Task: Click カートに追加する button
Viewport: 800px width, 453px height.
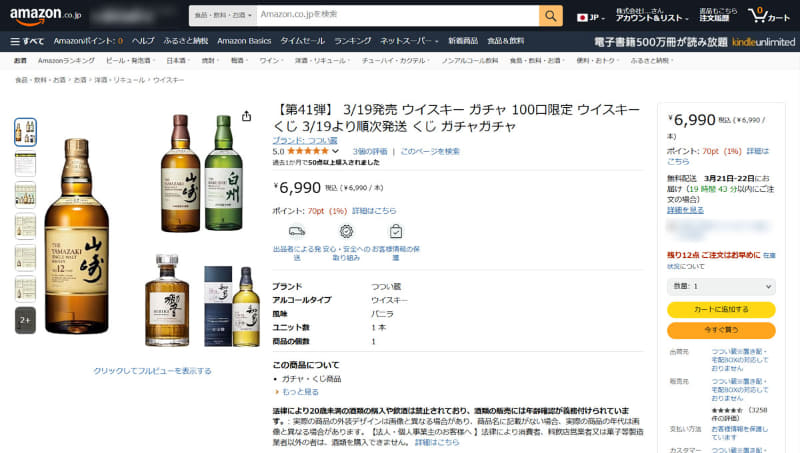Action: pyautogui.click(x=721, y=309)
